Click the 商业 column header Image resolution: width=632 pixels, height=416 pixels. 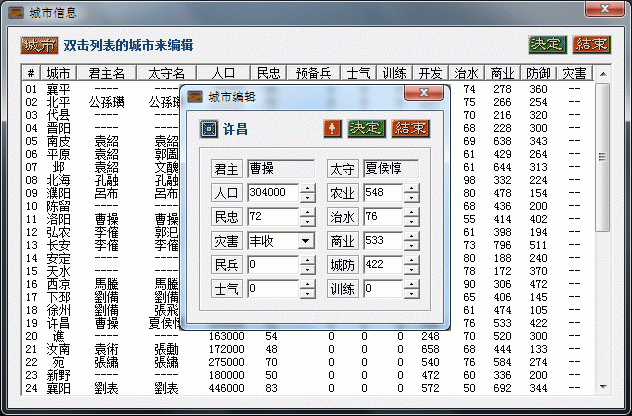(x=502, y=74)
